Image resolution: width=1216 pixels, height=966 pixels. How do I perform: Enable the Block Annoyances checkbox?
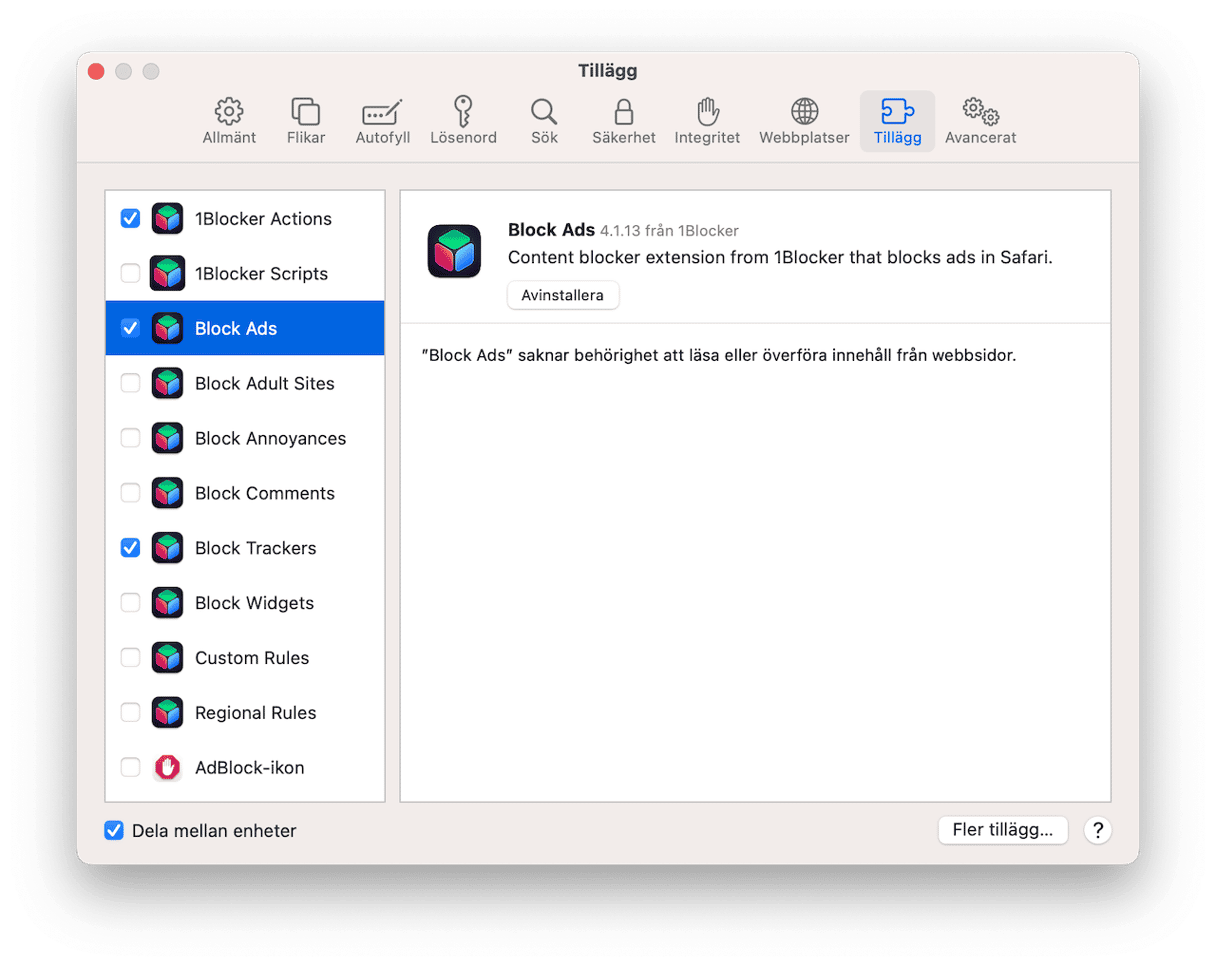[x=130, y=438]
